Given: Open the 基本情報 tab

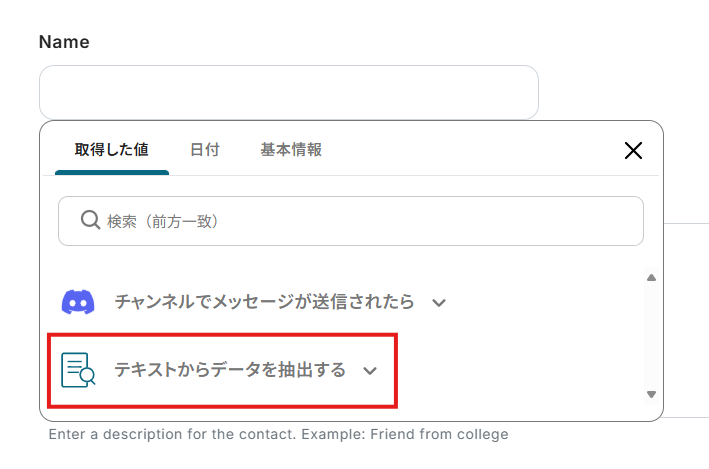Looking at the screenshot, I should click(x=291, y=150).
